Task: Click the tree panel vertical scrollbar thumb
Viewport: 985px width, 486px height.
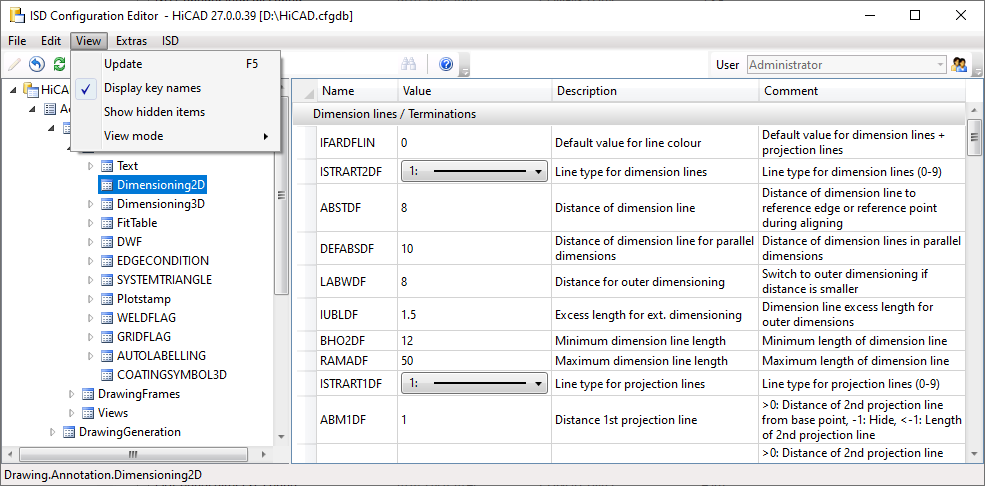Action: [x=281, y=195]
